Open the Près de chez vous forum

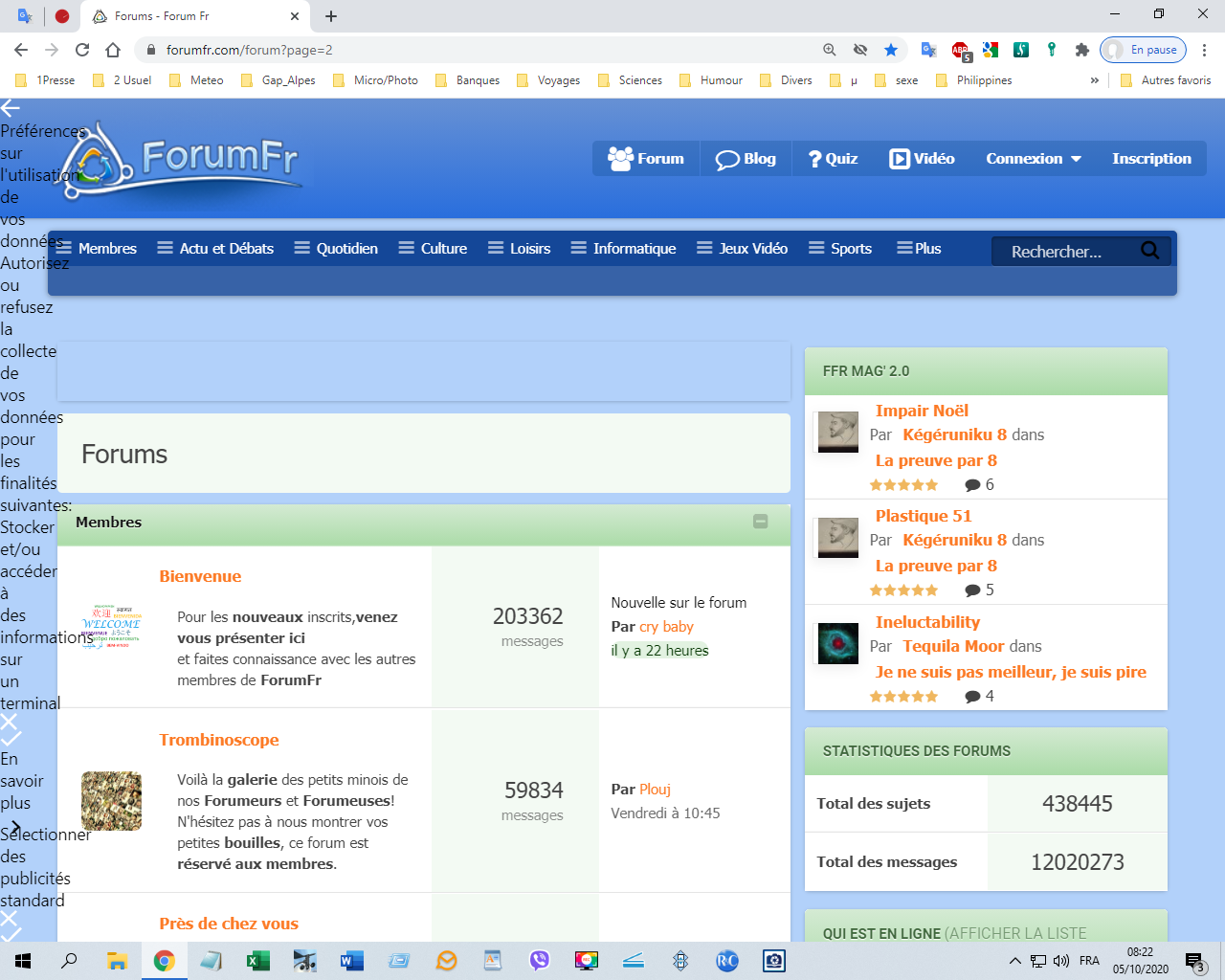[x=229, y=924]
